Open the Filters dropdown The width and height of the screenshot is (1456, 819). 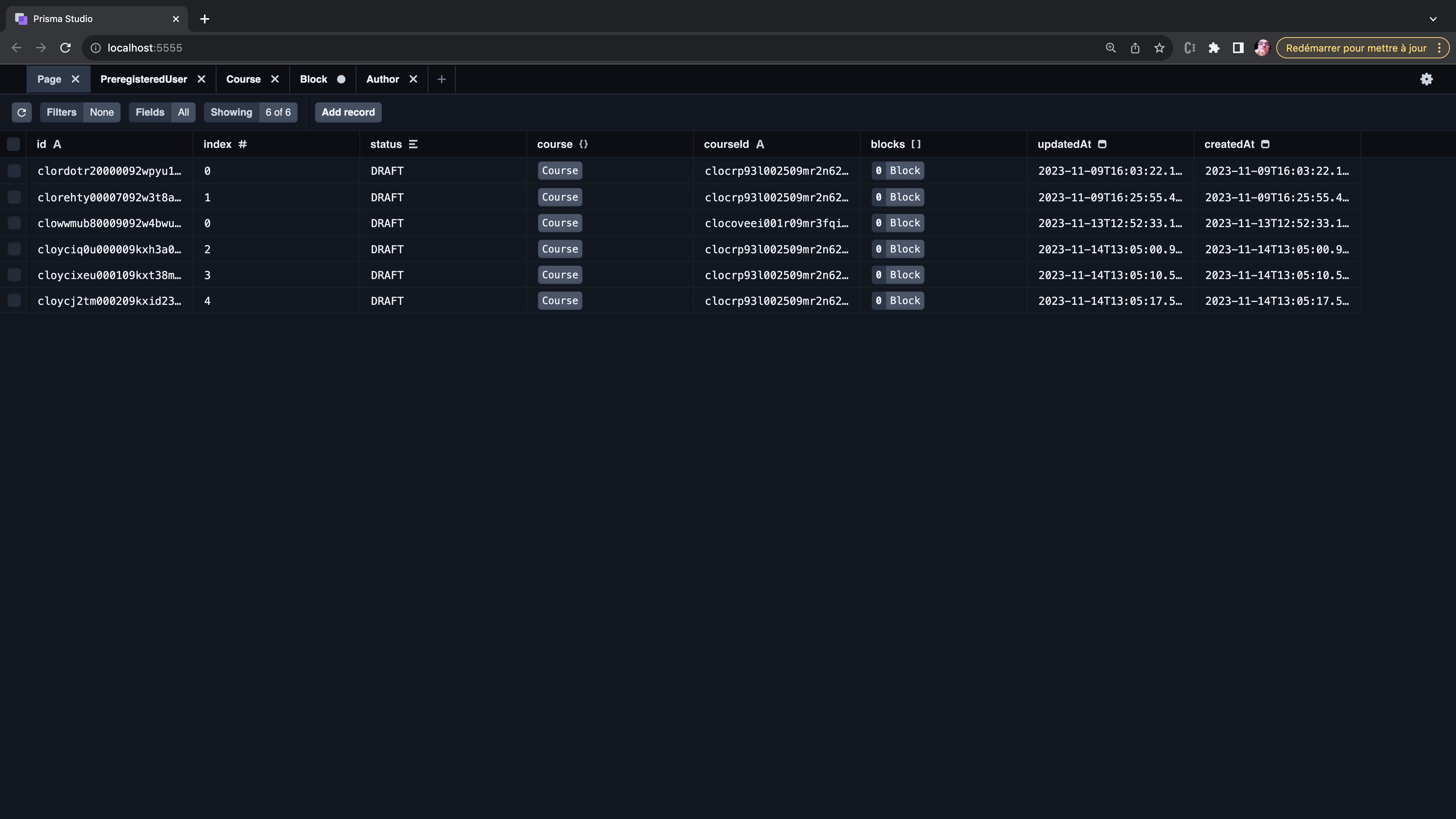tap(80, 113)
